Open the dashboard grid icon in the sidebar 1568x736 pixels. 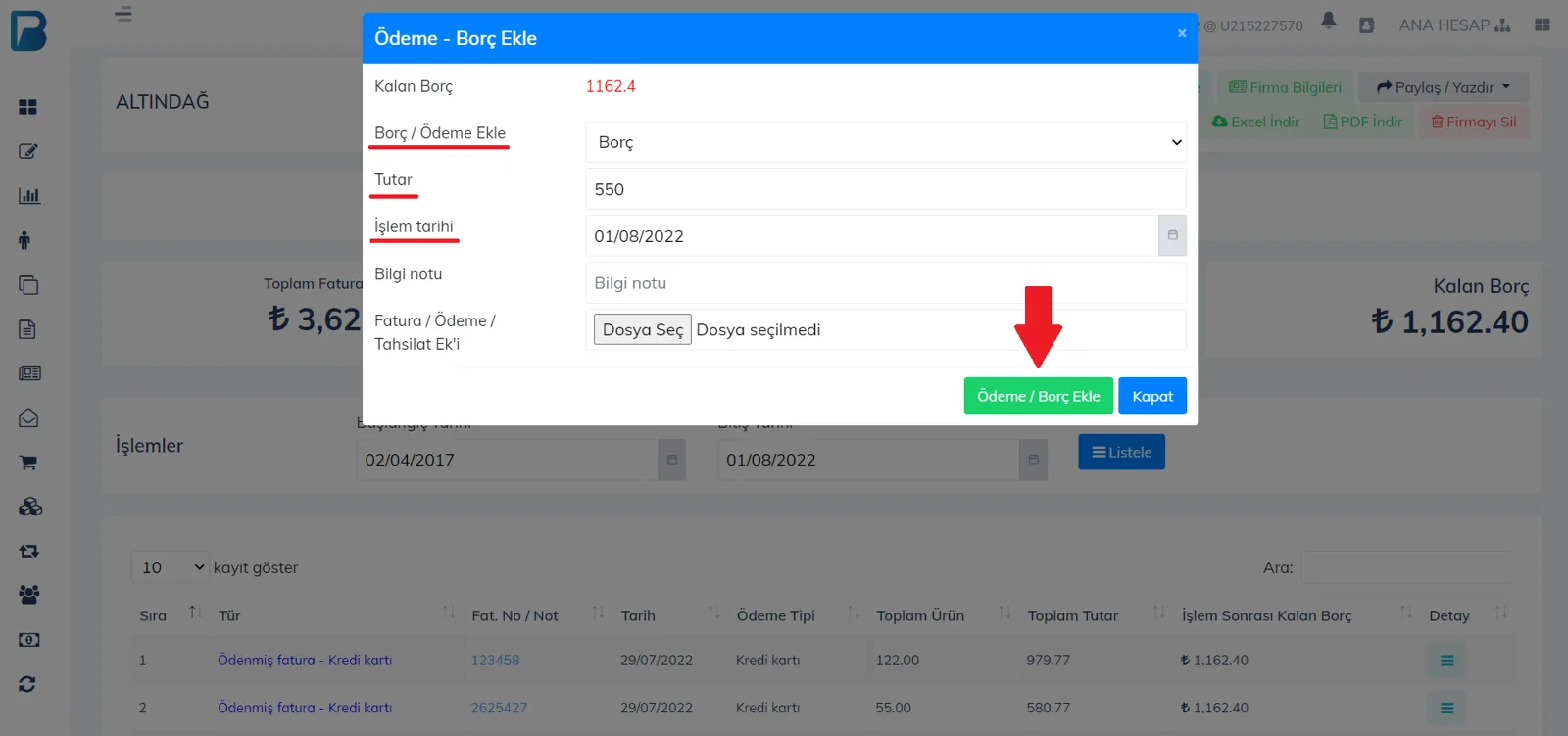click(x=27, y=107)
